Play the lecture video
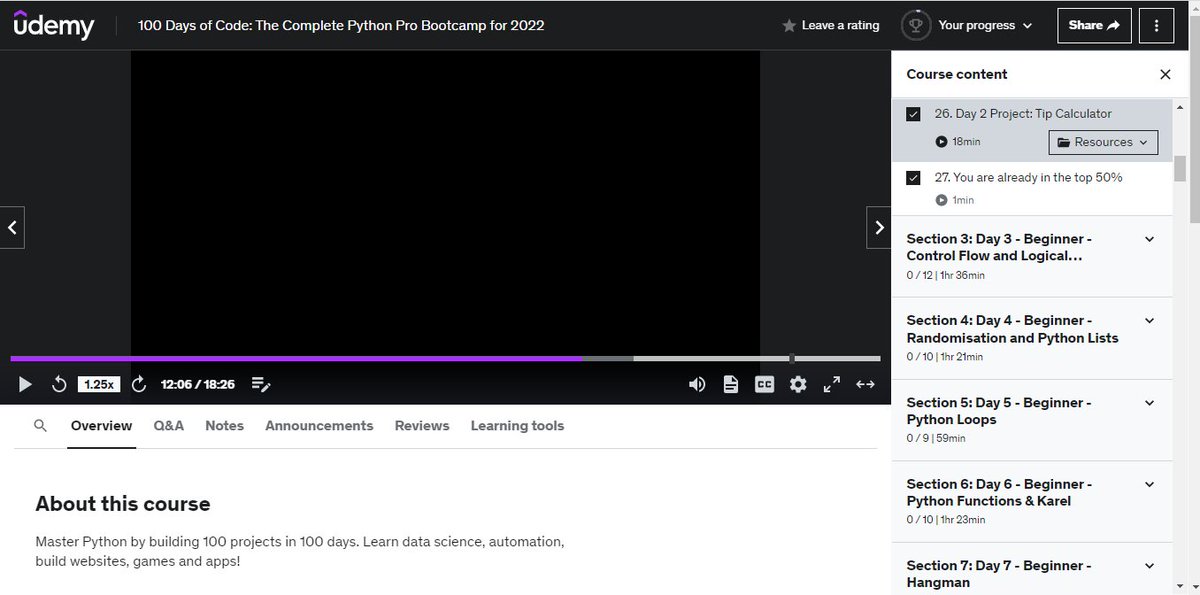This screenshot has height=595, width=1200. [25, 384]
